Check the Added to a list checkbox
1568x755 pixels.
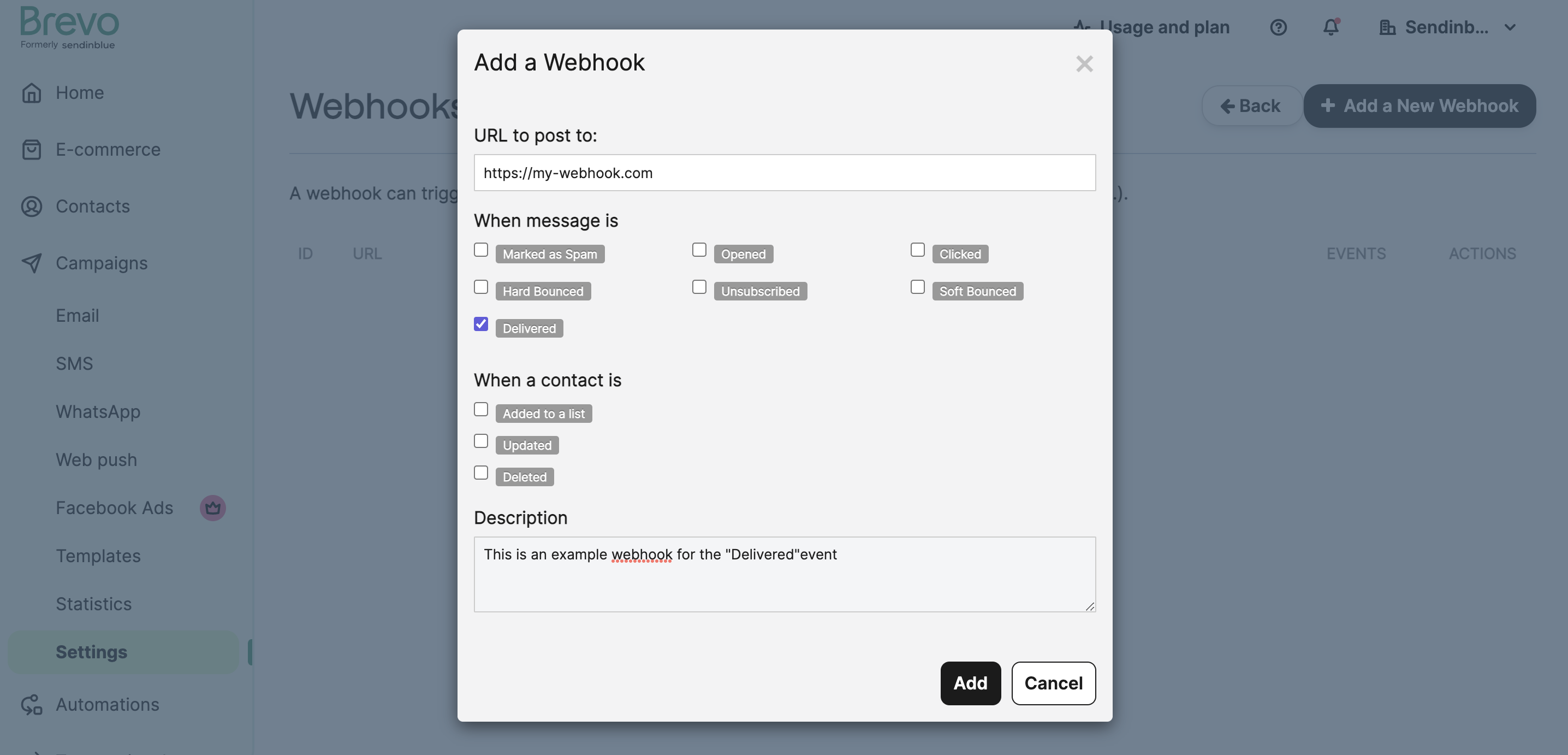click(x=481, y=410)
